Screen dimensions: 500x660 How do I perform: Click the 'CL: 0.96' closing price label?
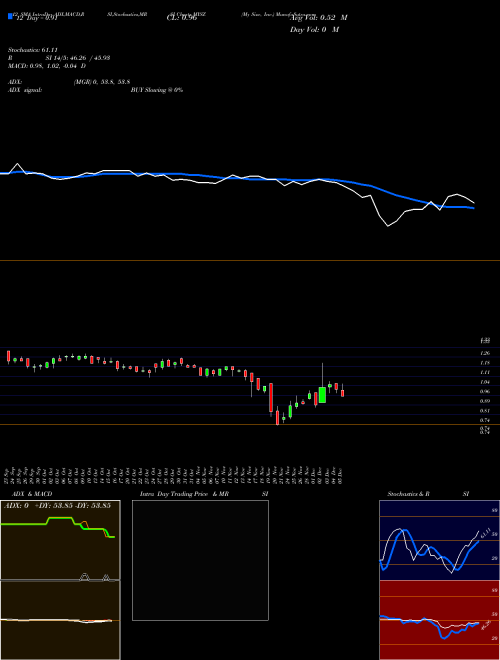[182, 18]
